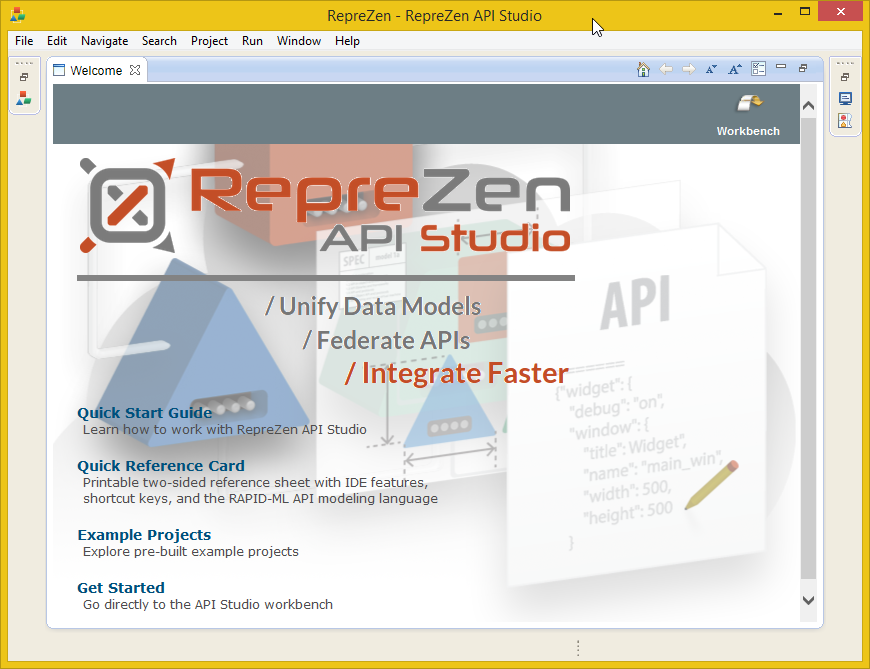This screenshot has width=870, height=669.
Task: Magnify font size with the large A icon
Action: tap(735, 69)
